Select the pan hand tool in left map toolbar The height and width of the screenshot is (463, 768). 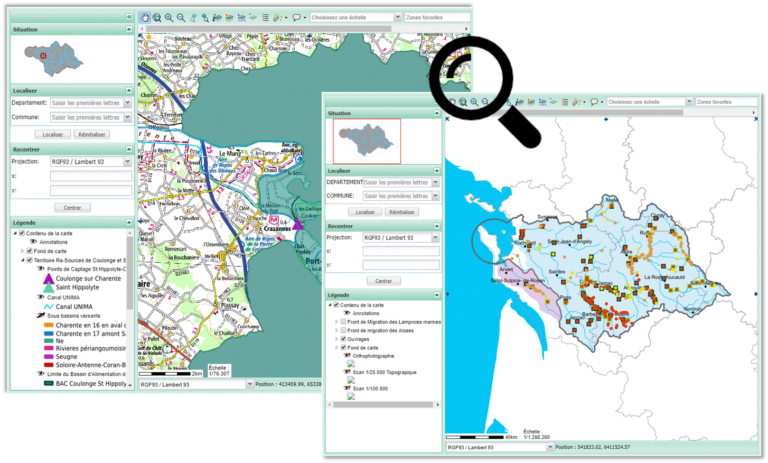[x=144, y=17]
